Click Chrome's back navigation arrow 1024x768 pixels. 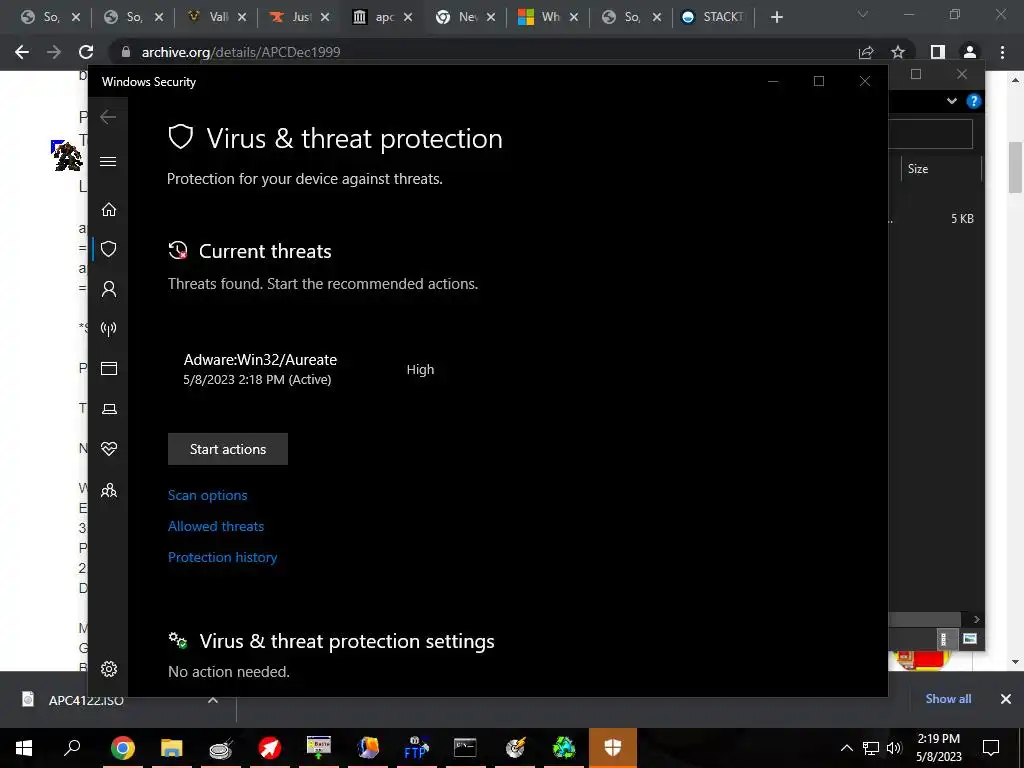tap(22, 52)
